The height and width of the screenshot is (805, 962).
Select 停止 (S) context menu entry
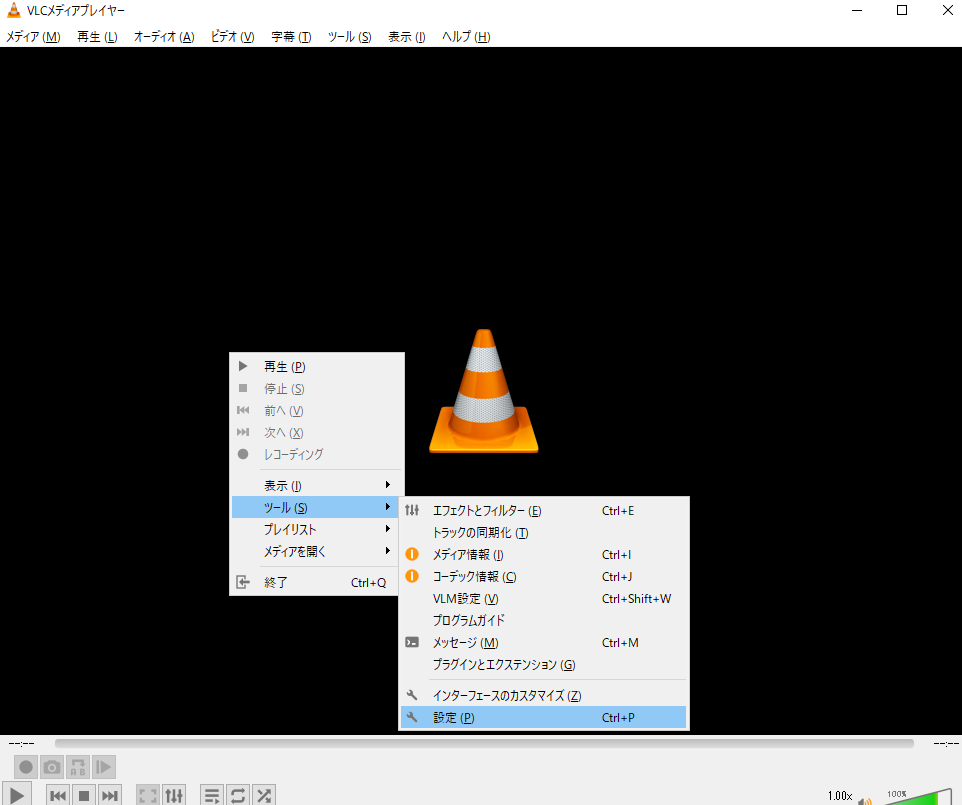tap(316, 388)
